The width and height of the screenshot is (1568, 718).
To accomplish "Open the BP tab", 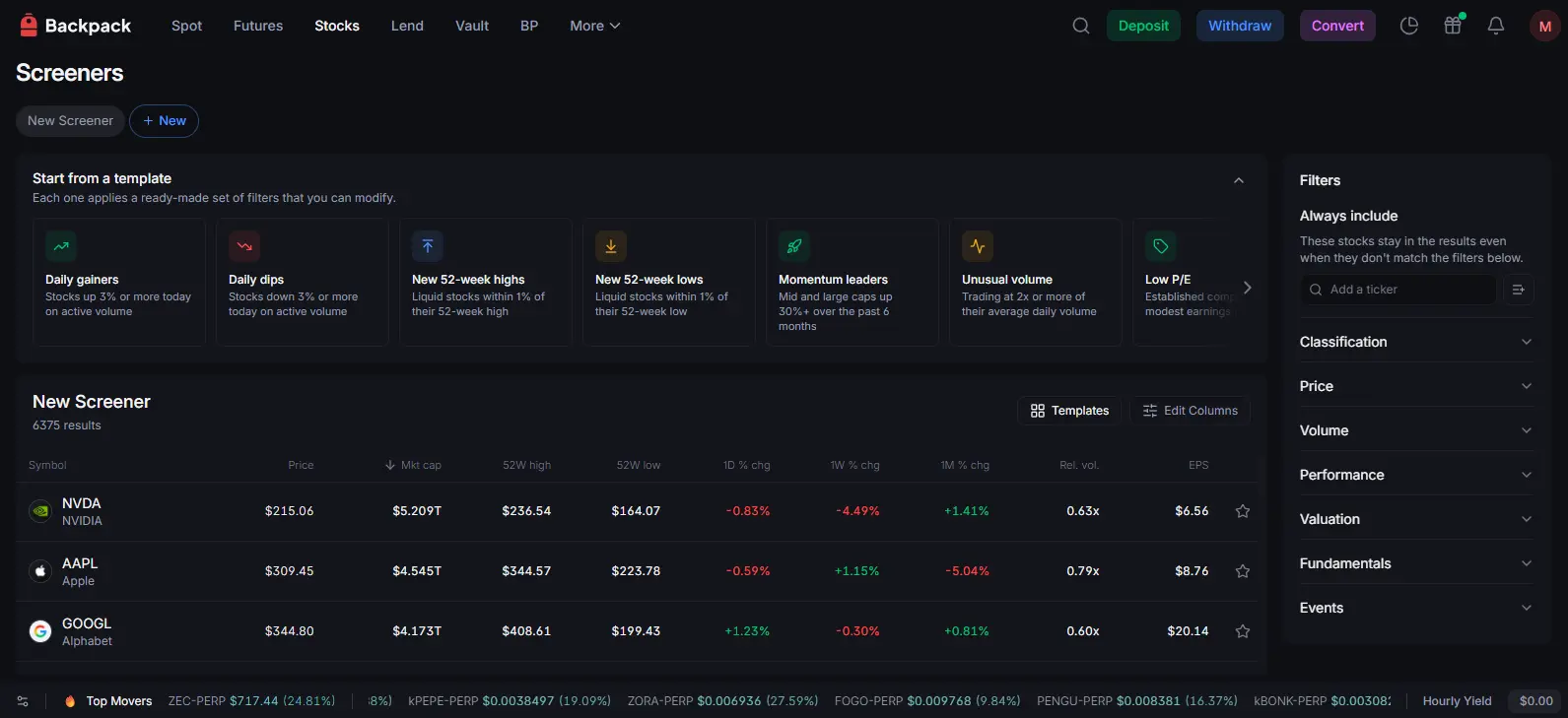I will (x=529, y=26).
